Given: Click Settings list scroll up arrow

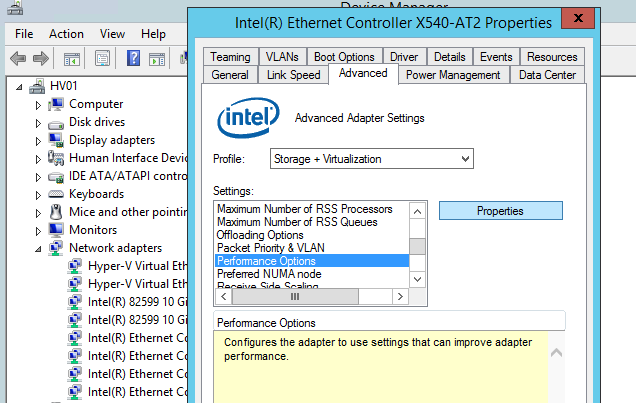Looking at the screenshot, I should point(417,211).
